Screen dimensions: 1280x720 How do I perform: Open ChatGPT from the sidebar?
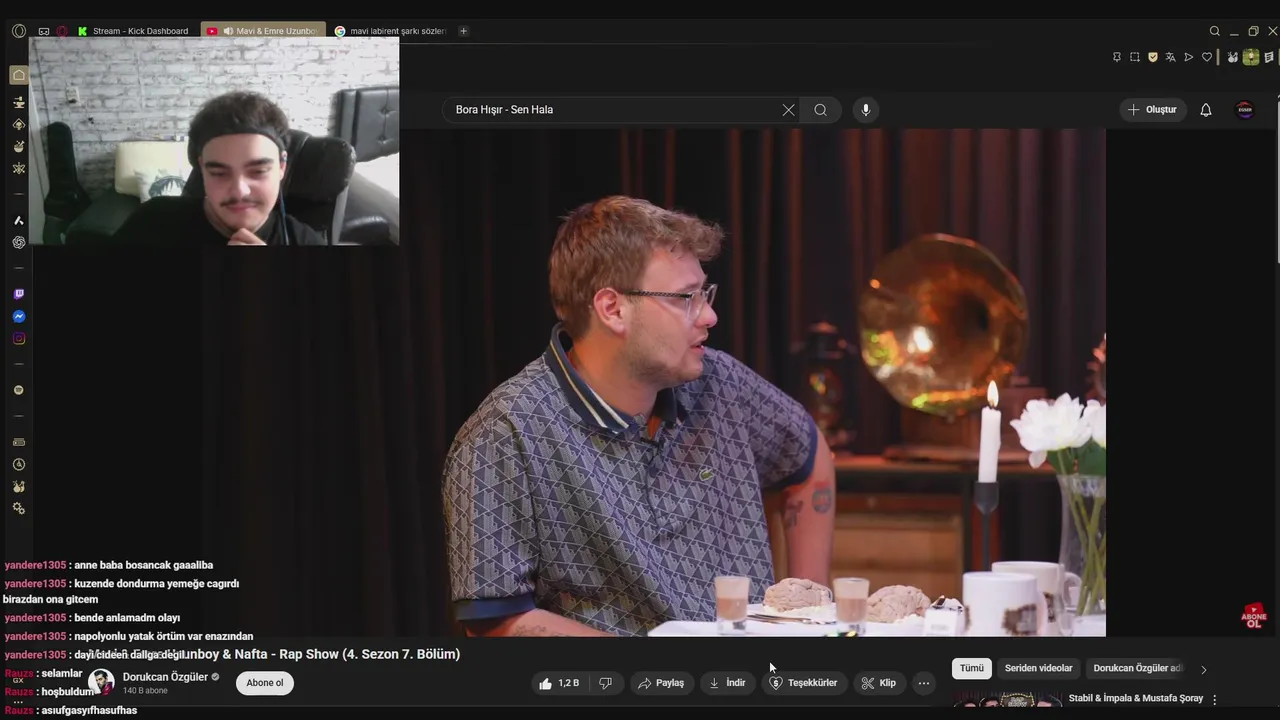(x=19, y=242)
